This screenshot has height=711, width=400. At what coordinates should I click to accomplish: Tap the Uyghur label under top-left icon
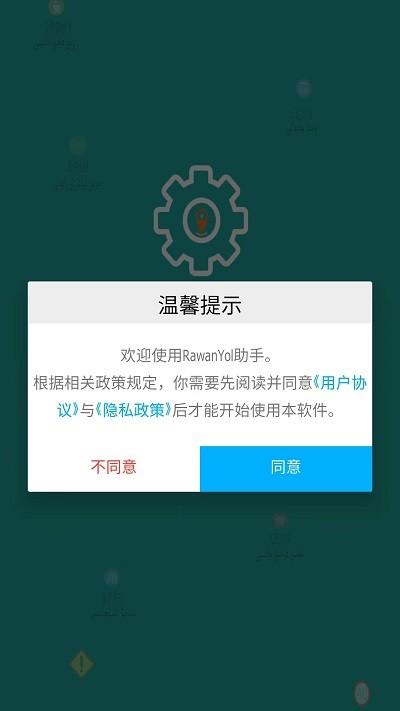point(57,46)
